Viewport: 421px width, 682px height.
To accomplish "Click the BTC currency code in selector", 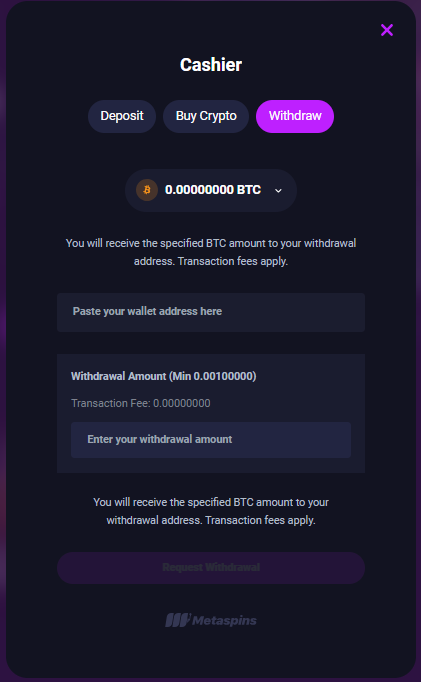I will [x=249, y=190].
